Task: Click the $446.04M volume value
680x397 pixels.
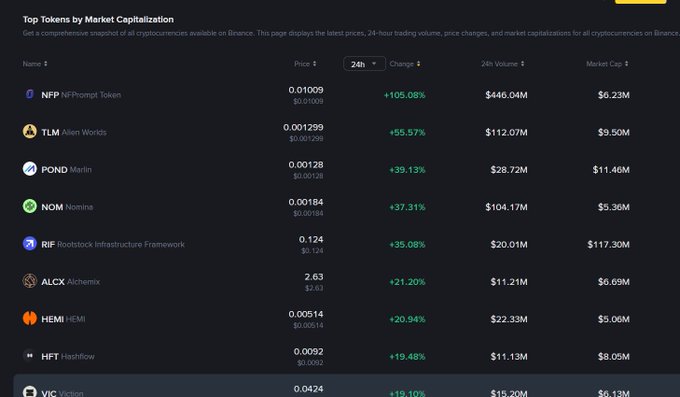Action: (506, 95)
